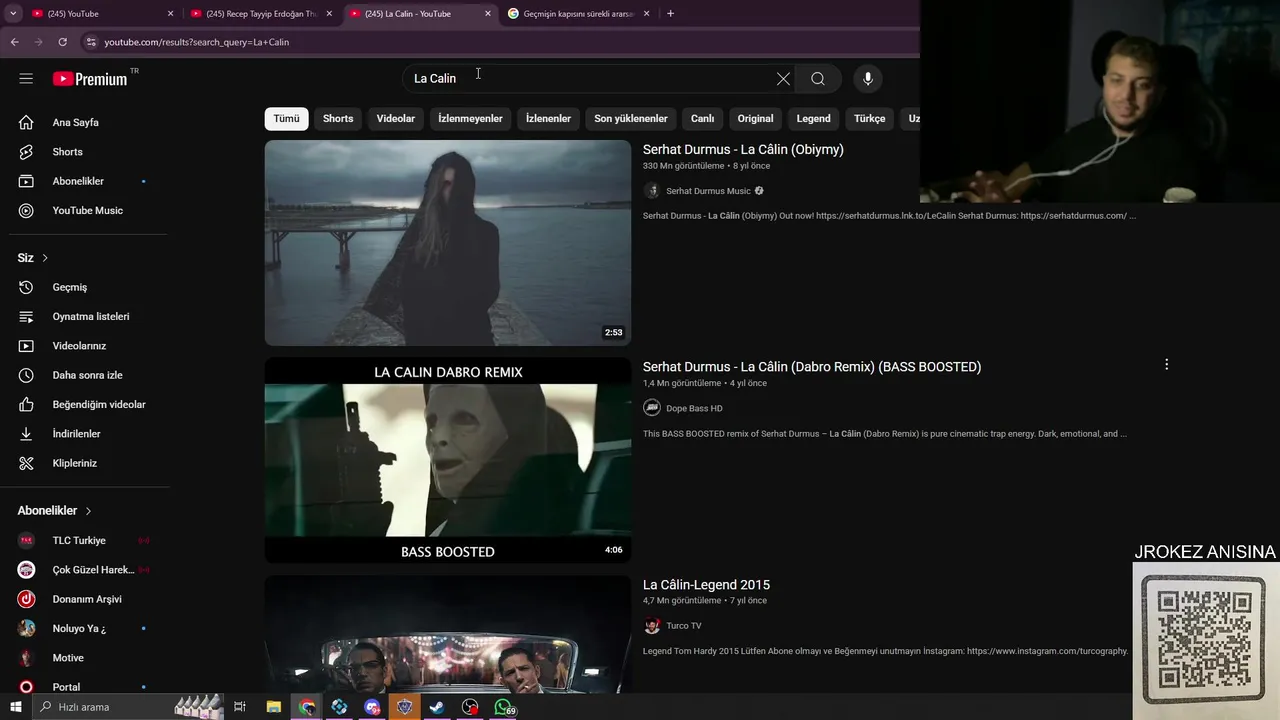Open La Câlin (Dabro Remix) BASS BOOSTED title
The width and height of the screenshot is (1280, 720).
812,367
